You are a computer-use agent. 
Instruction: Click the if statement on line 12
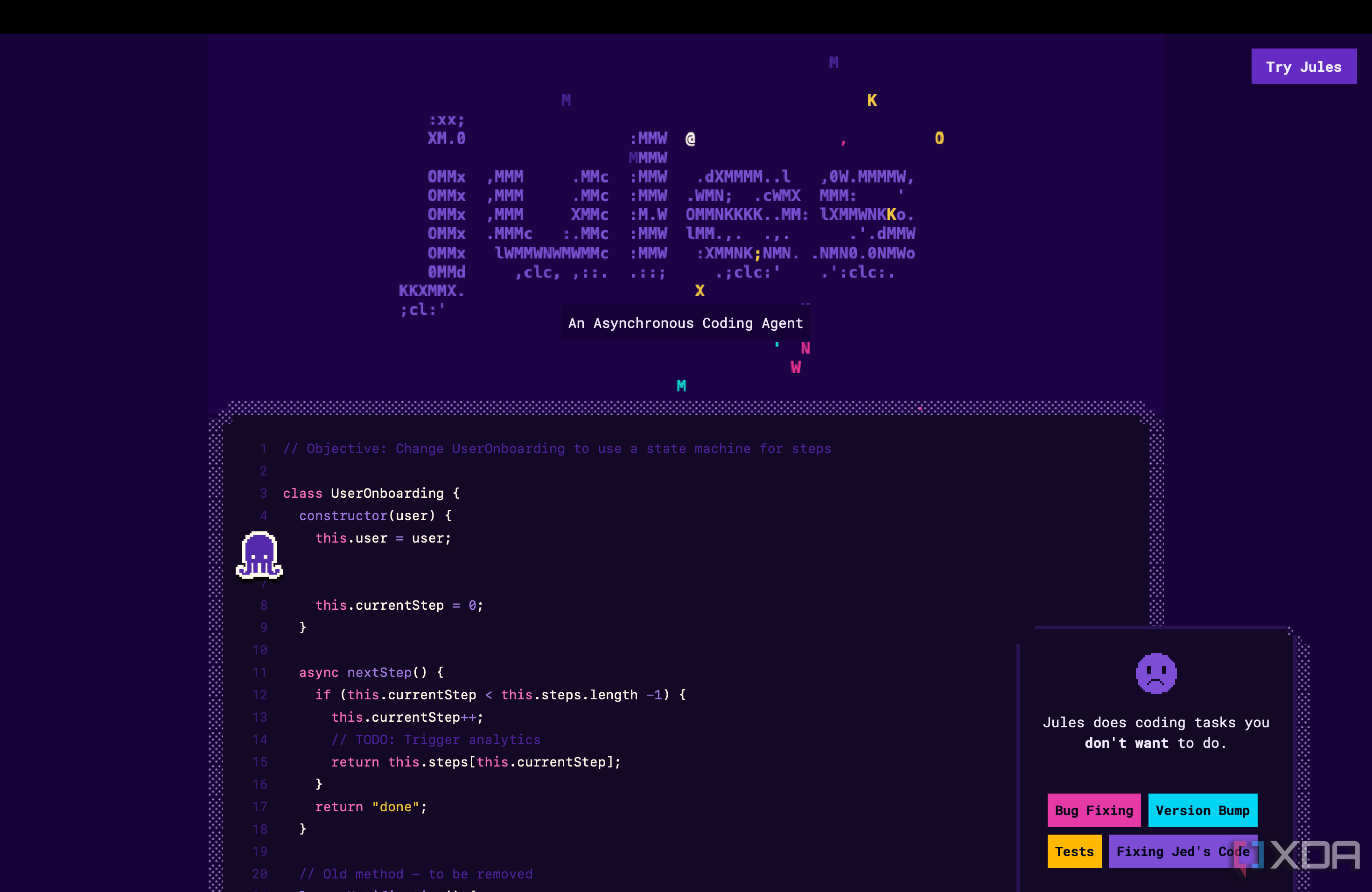tap(500, 695)
